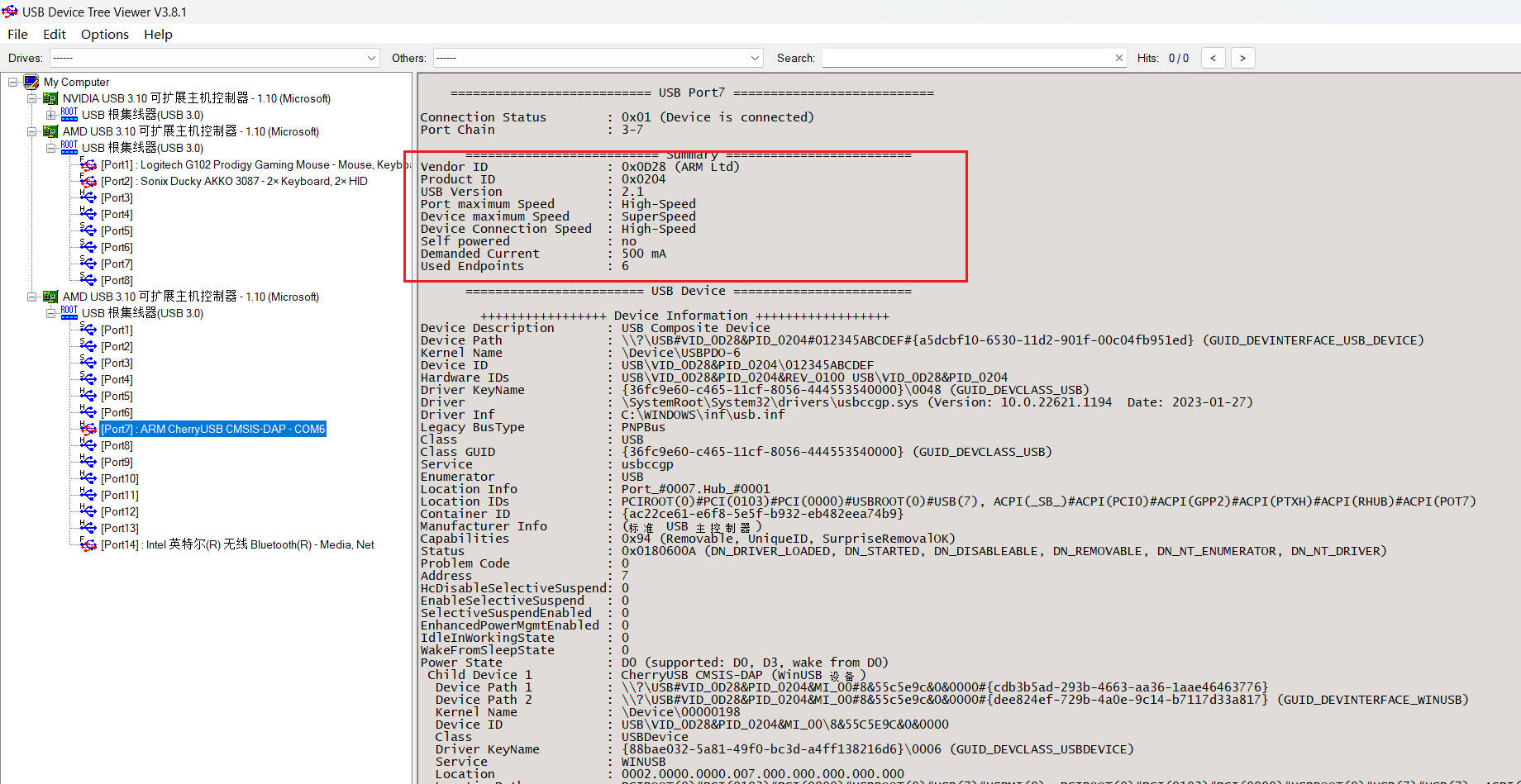Click the Power State D0 line
Screen dimensions: 1521x784
654,663
